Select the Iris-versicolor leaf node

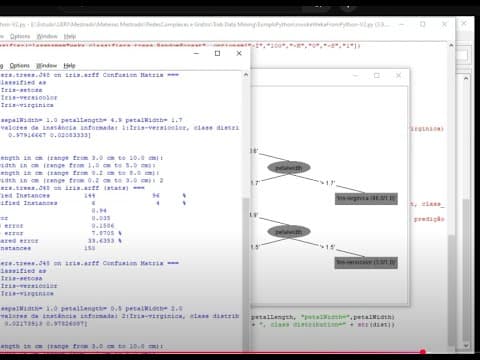pos(366,262)
